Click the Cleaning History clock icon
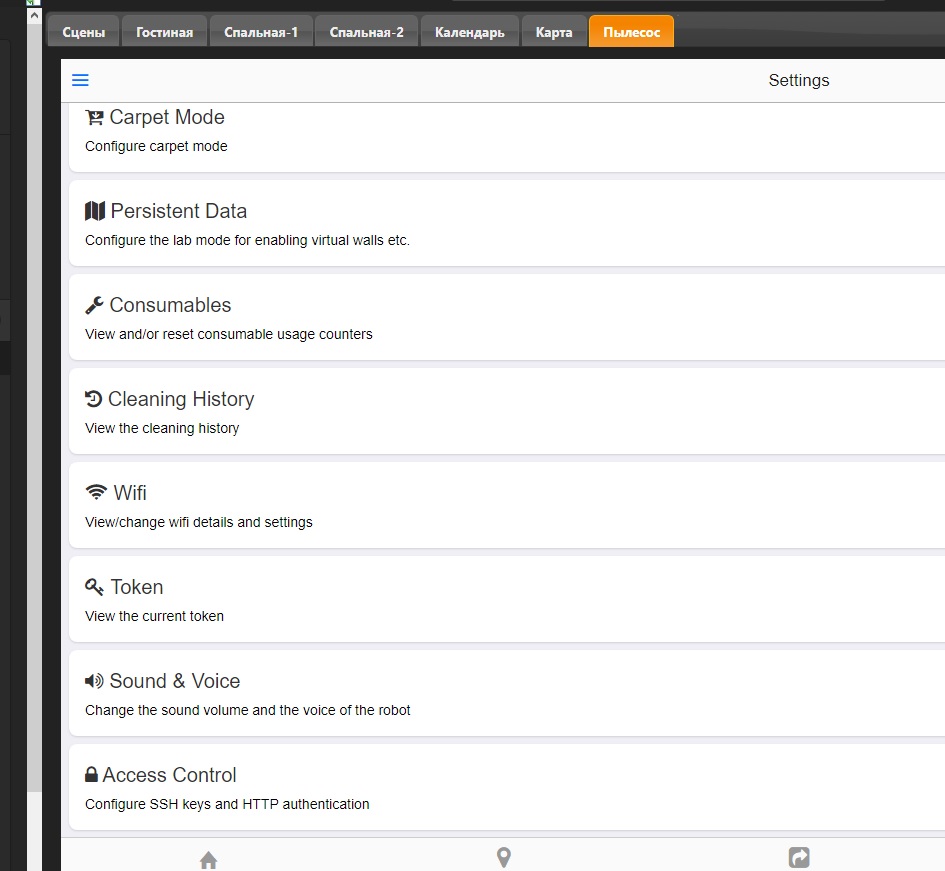The width and height of the screenshot is (945, 871). (94, 399)
